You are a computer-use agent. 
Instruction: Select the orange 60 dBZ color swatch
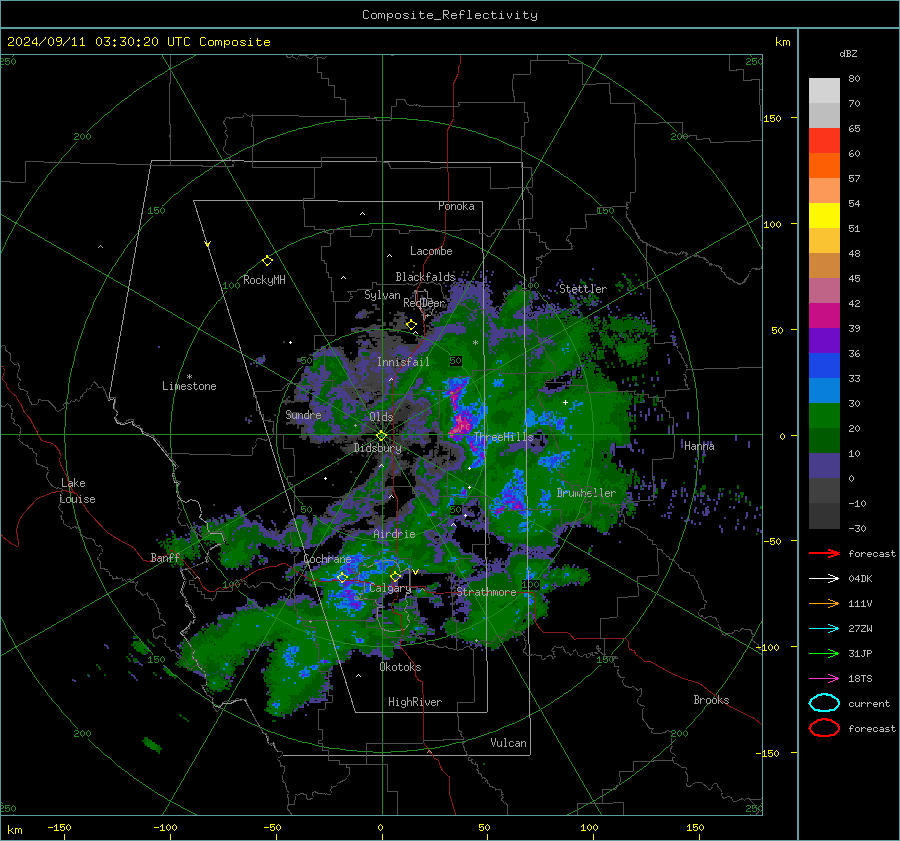pyautogui.click(x=824, y=165)
